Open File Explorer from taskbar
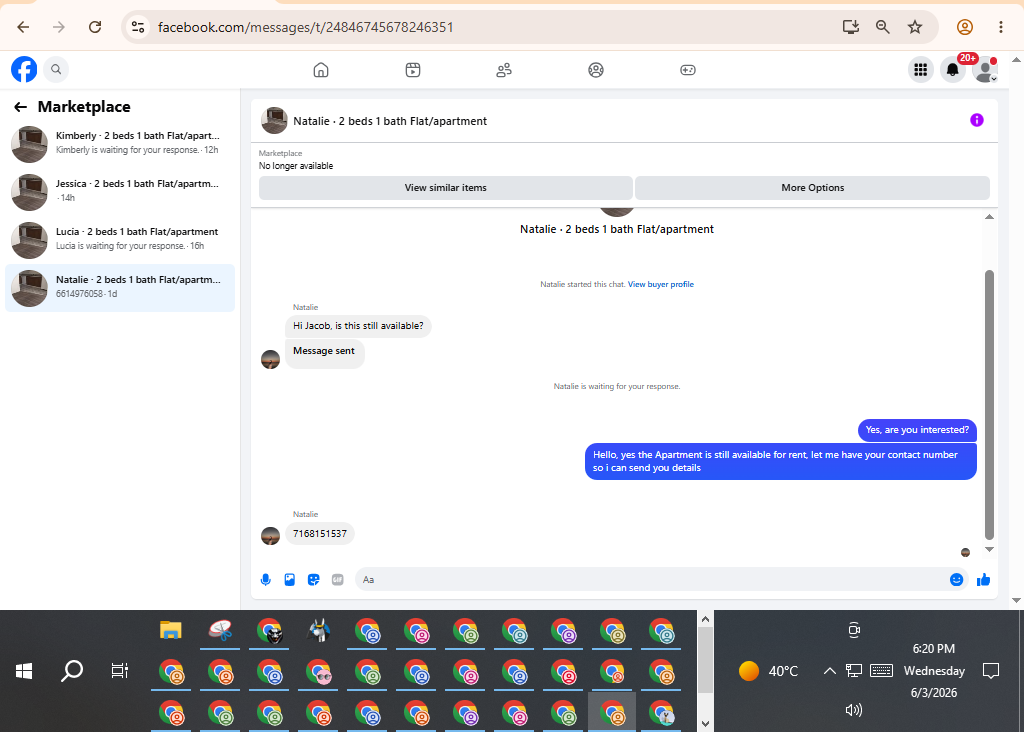Image resolution: width=1024 pixels, height=732 pixels. (x=170, y=630)
